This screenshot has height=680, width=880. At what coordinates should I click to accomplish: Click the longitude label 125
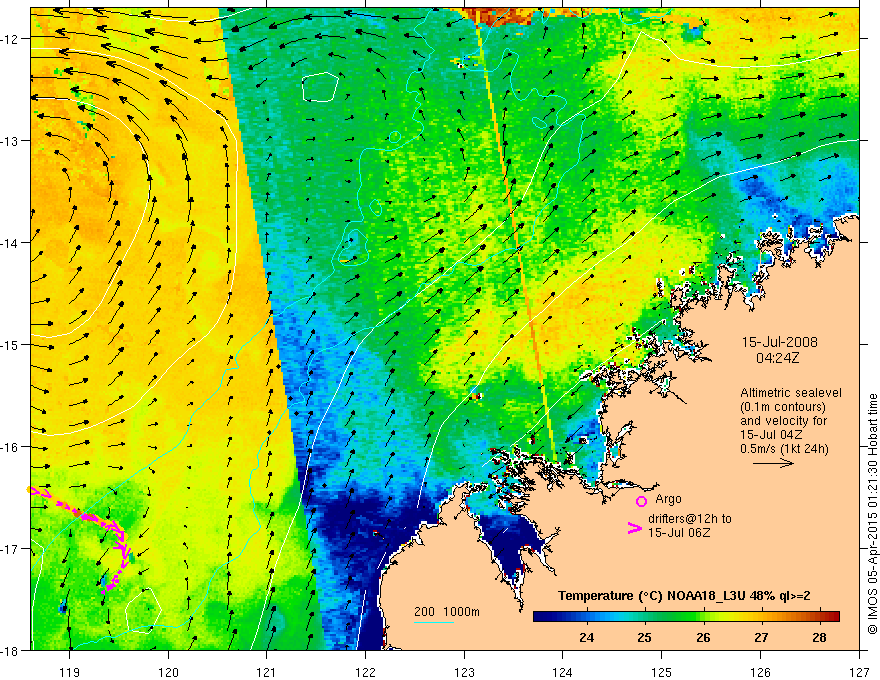click(x=662, y=672)
